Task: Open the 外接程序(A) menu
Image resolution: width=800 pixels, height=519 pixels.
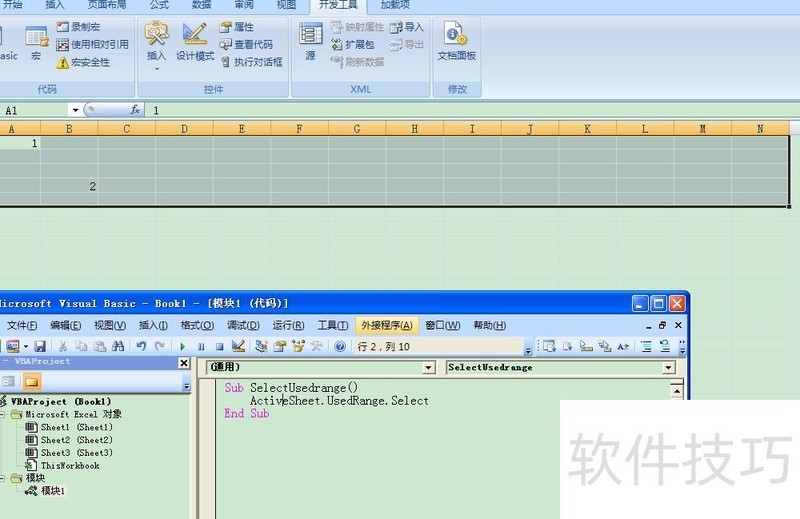Action: coord(387,326)
